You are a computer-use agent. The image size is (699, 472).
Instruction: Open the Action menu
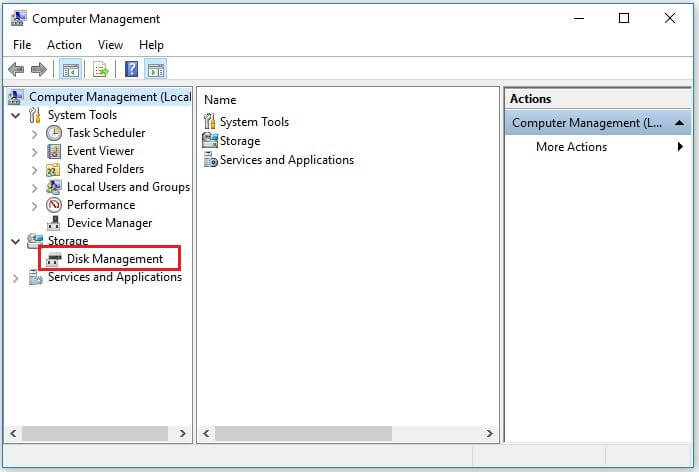click(x=64, y=45)
